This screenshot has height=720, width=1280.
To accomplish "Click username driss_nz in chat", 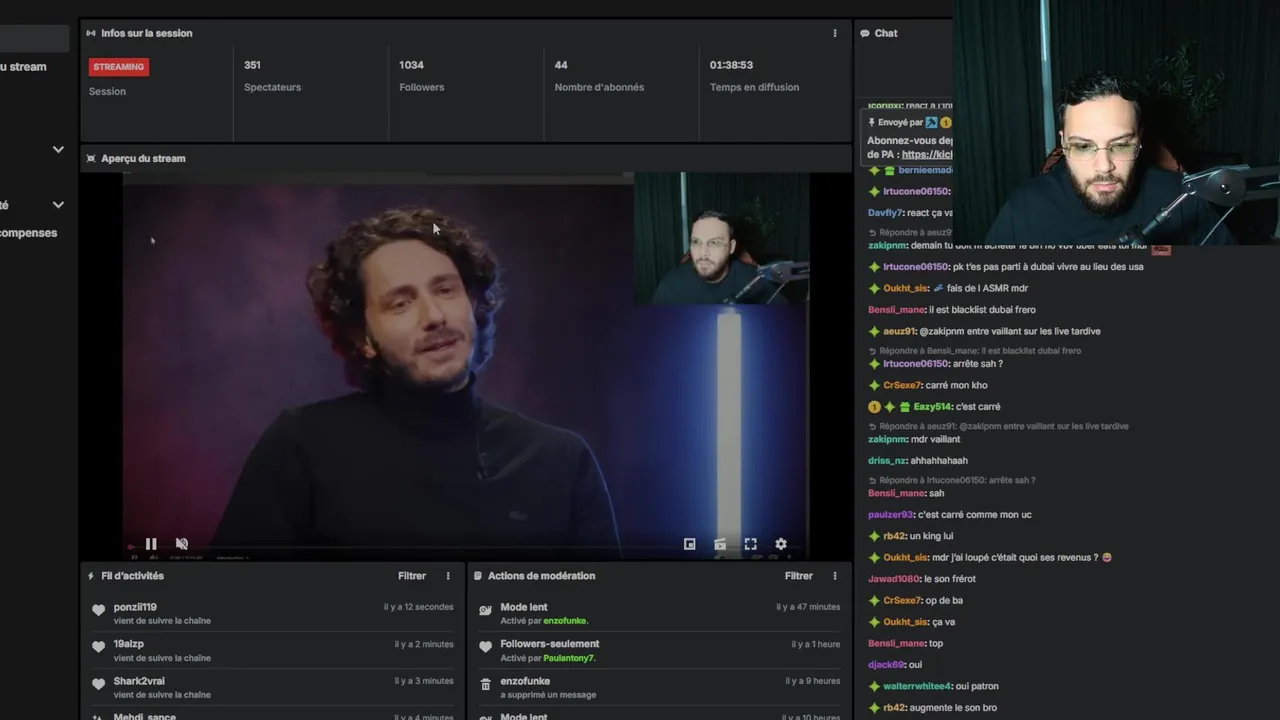I will point(887,461).
